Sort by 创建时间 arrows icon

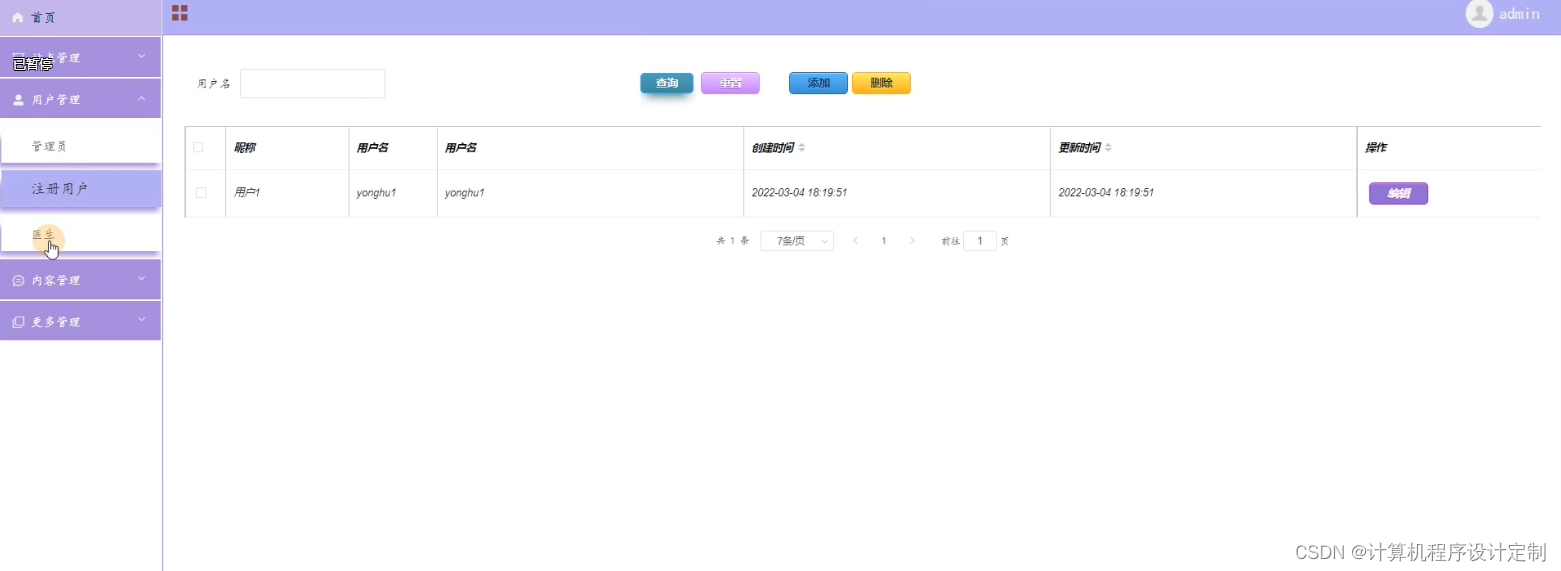802,148
